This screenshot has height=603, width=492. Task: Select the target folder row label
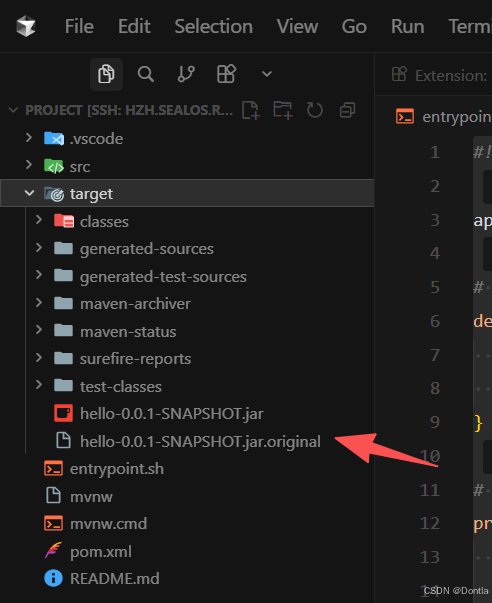(x=92, y=194)
